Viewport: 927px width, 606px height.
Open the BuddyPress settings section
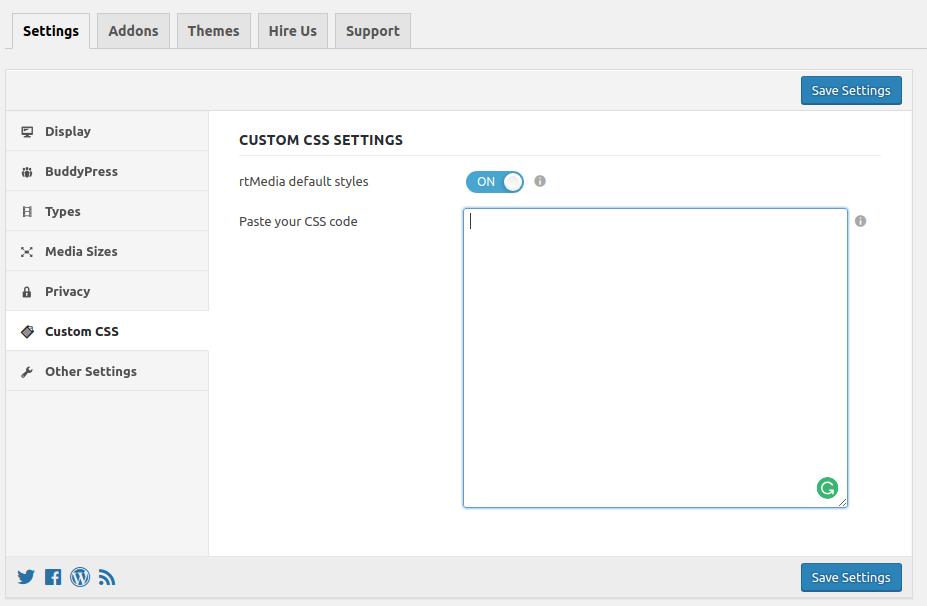pyautogui.click(x=81, y=171)
